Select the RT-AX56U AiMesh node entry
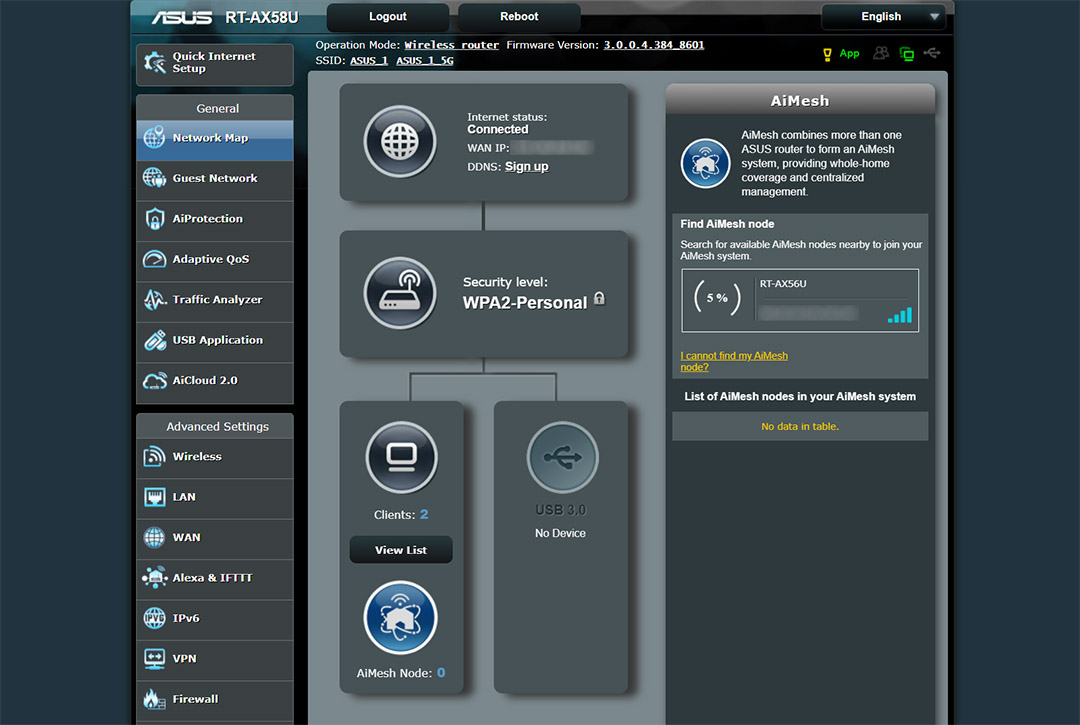The image size is (1080, 725). pos(800,301)
